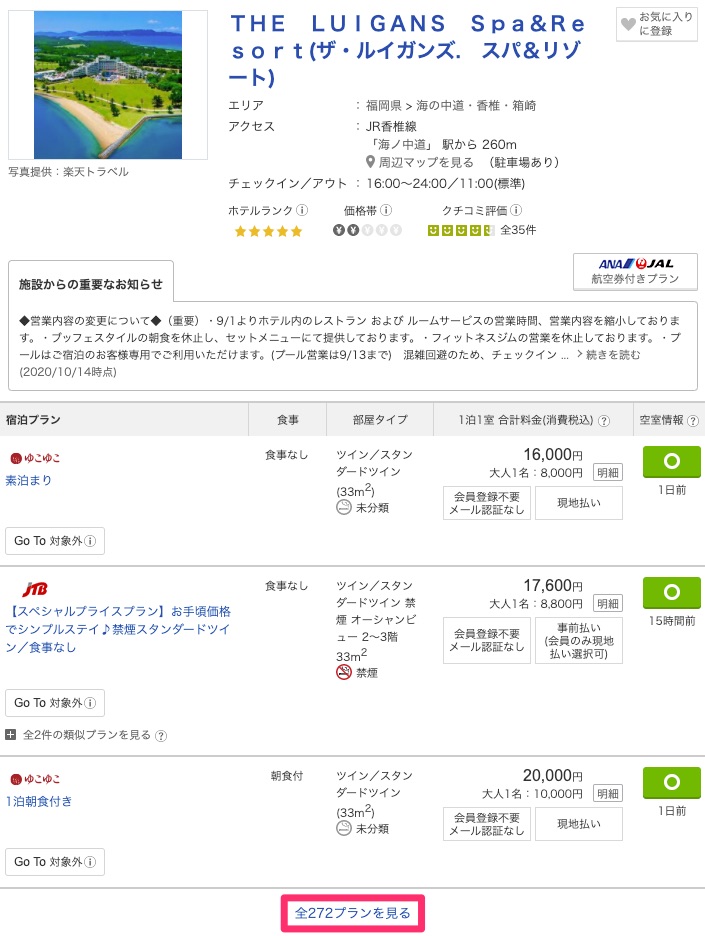Image resolution: width=705 pixels, height=936 pixels.
Task: Click the Go To 対象外 button under JTB plan
Action: pos(55,703)
